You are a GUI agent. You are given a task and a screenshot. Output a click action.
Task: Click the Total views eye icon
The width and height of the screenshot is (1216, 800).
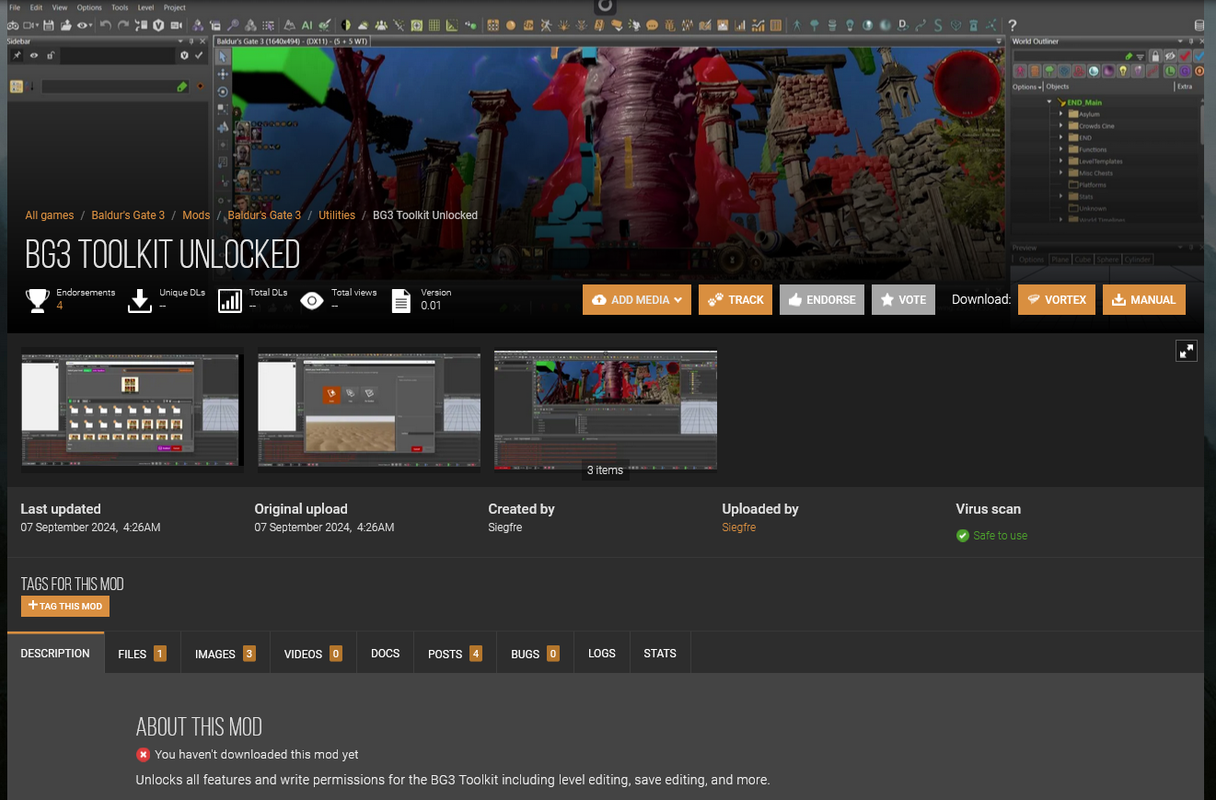(312, 300)
